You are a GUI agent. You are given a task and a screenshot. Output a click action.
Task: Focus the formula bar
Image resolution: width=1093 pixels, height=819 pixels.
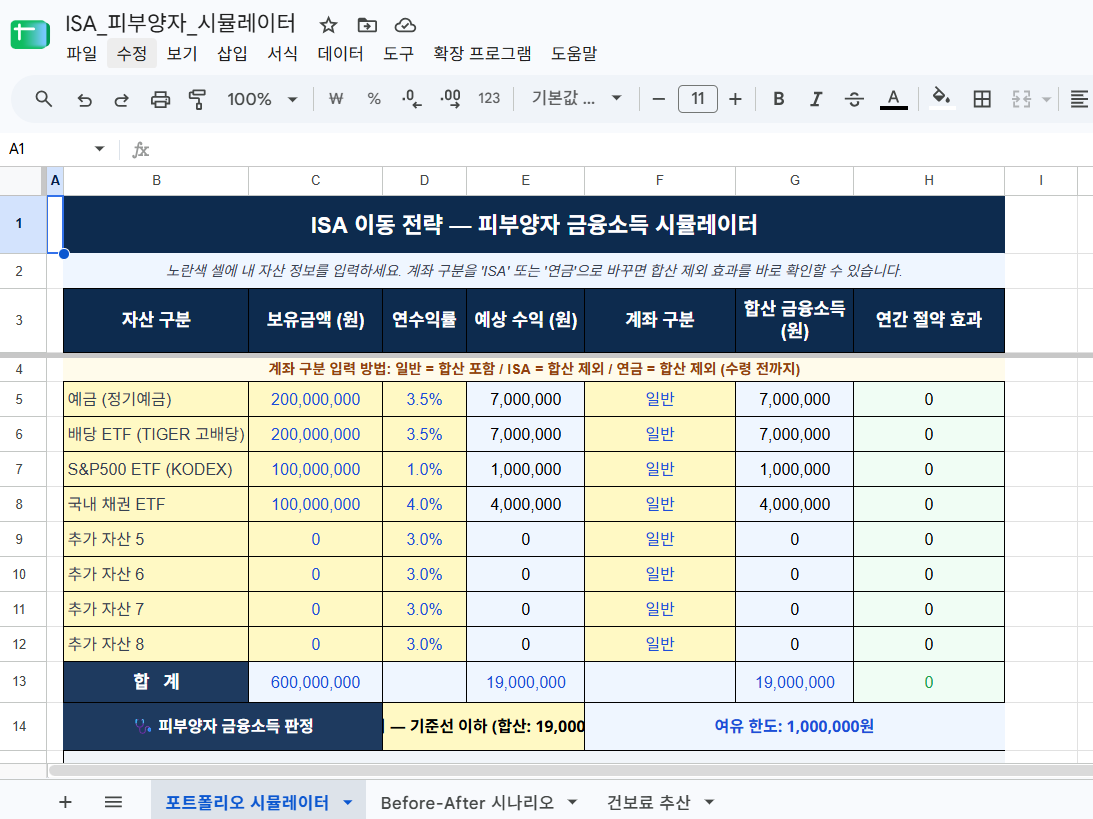click(x=620, y=149)
